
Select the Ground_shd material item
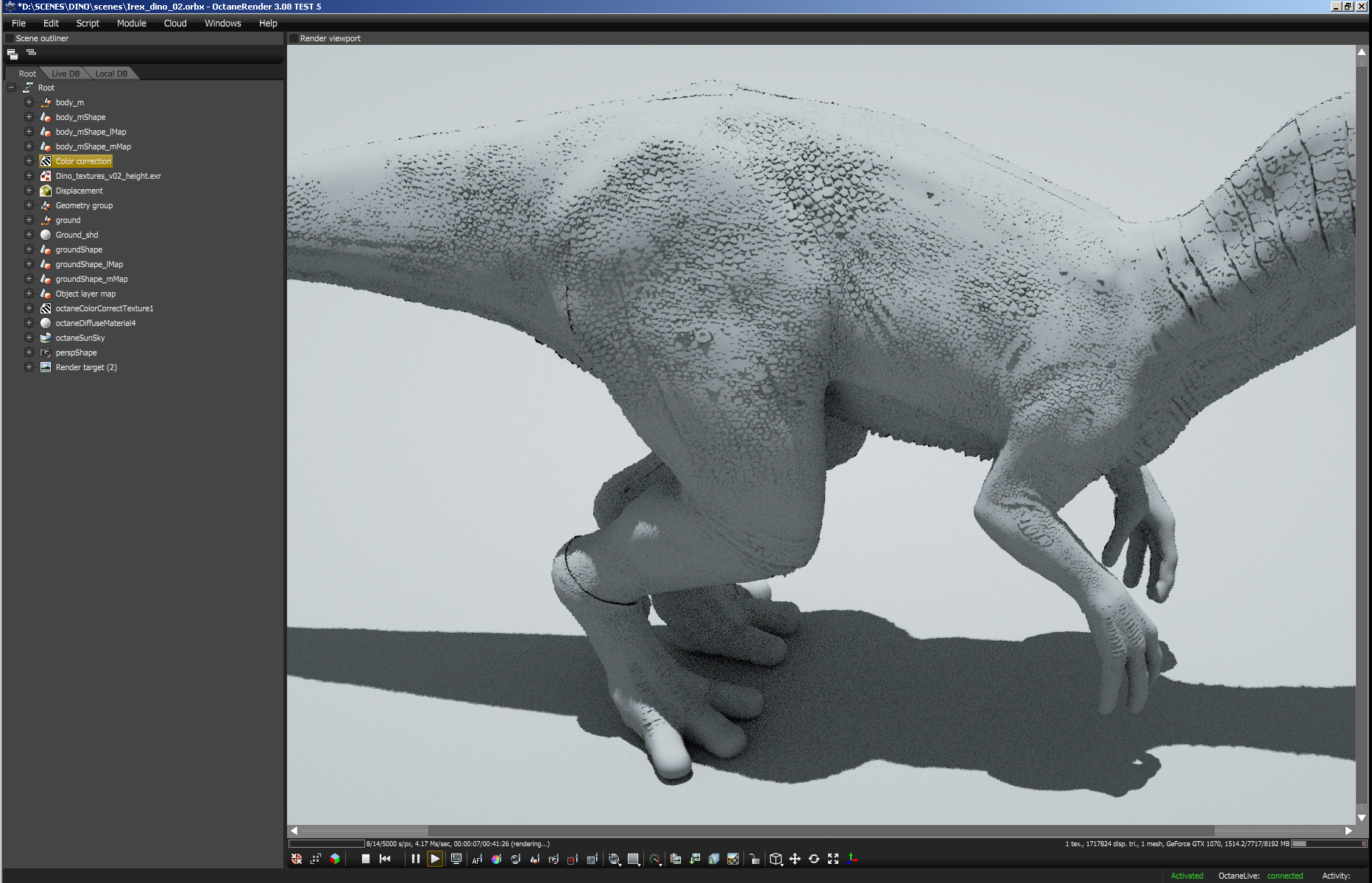[77, 235]
